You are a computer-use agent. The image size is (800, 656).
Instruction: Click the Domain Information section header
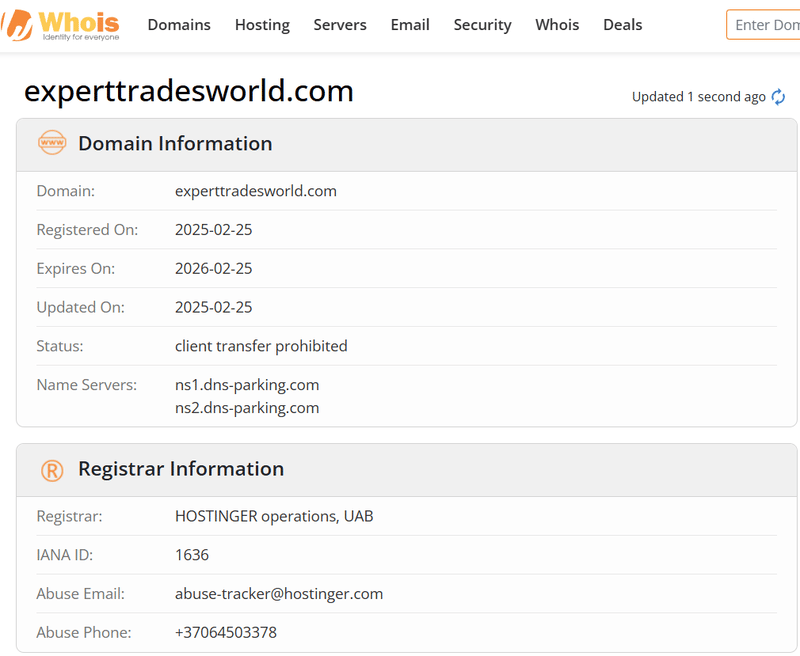coord(407,145)
